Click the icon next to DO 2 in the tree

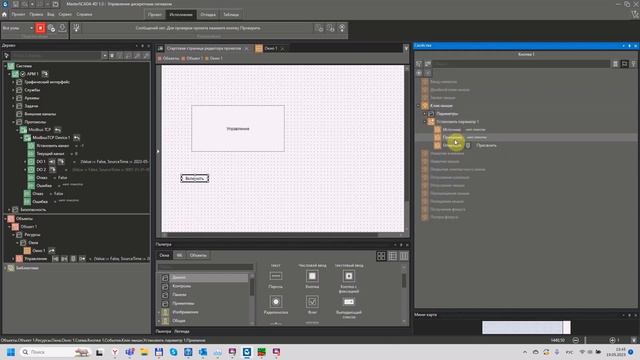52,170
